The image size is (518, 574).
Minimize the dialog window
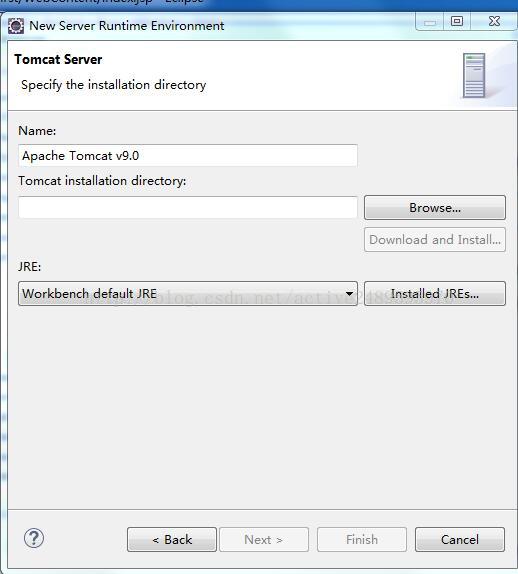[x=430, y=21]
